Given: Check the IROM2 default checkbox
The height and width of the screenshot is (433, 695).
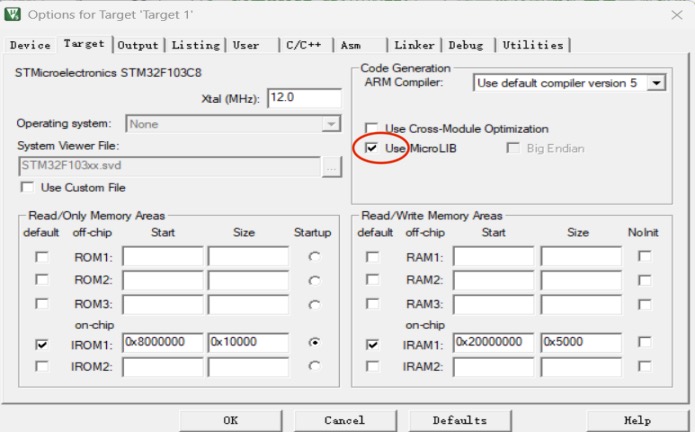Looking at the screenshot, I should pyautogui.click(x=42, y=367).
